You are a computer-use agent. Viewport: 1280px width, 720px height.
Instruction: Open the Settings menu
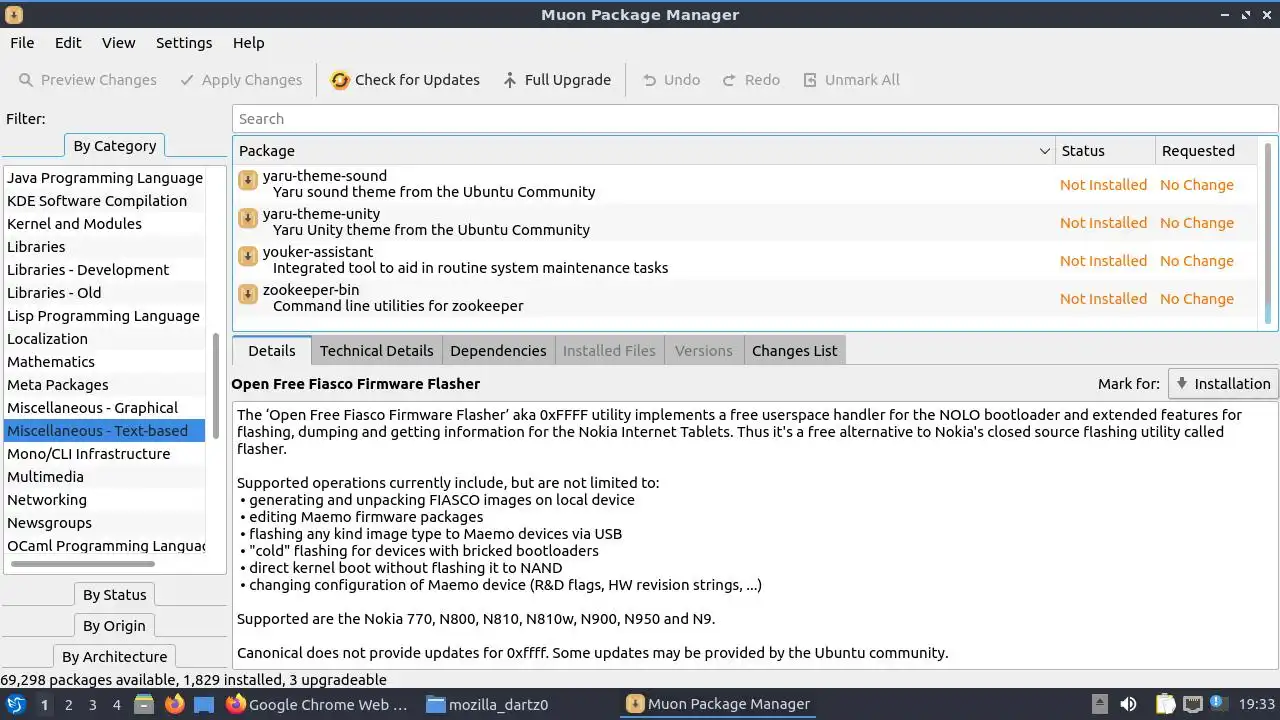(x=184, y=43)
